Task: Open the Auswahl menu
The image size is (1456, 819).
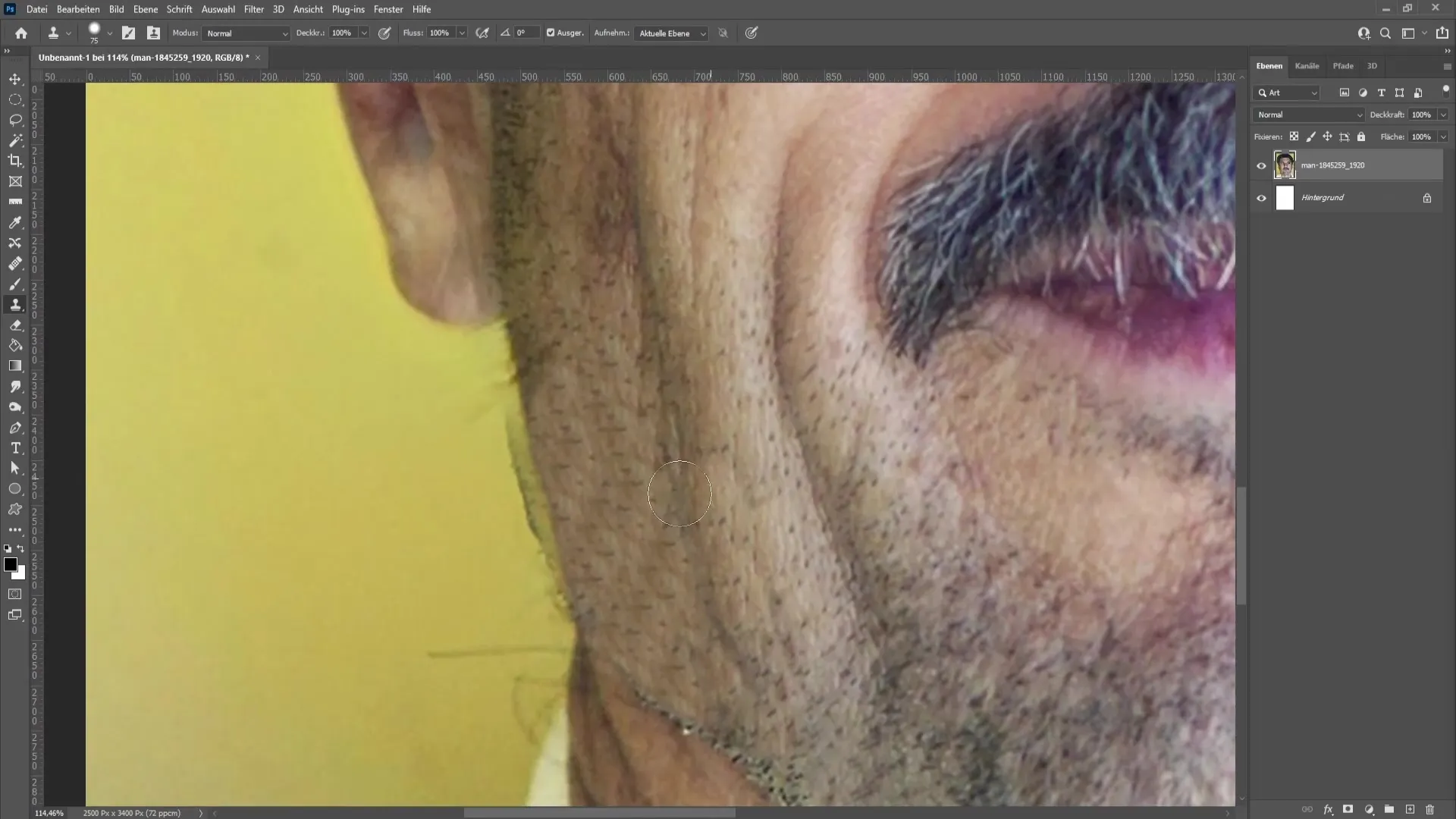Action: click(217, 9)
